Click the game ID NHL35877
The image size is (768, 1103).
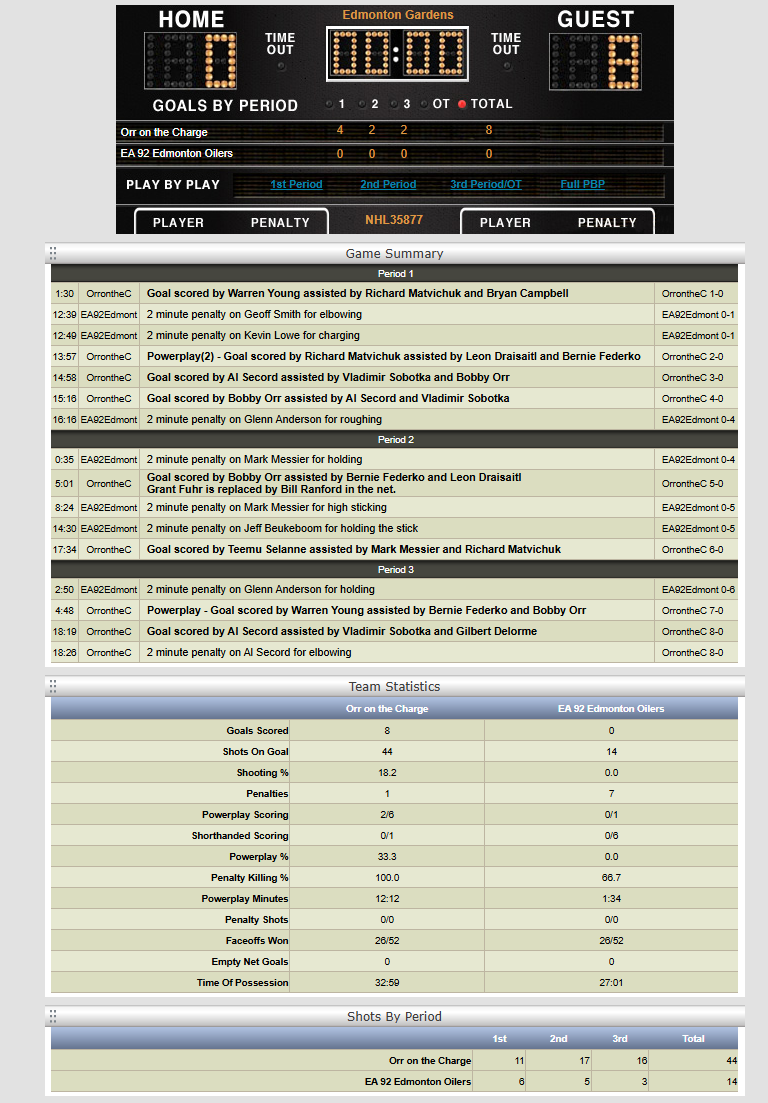394,220
